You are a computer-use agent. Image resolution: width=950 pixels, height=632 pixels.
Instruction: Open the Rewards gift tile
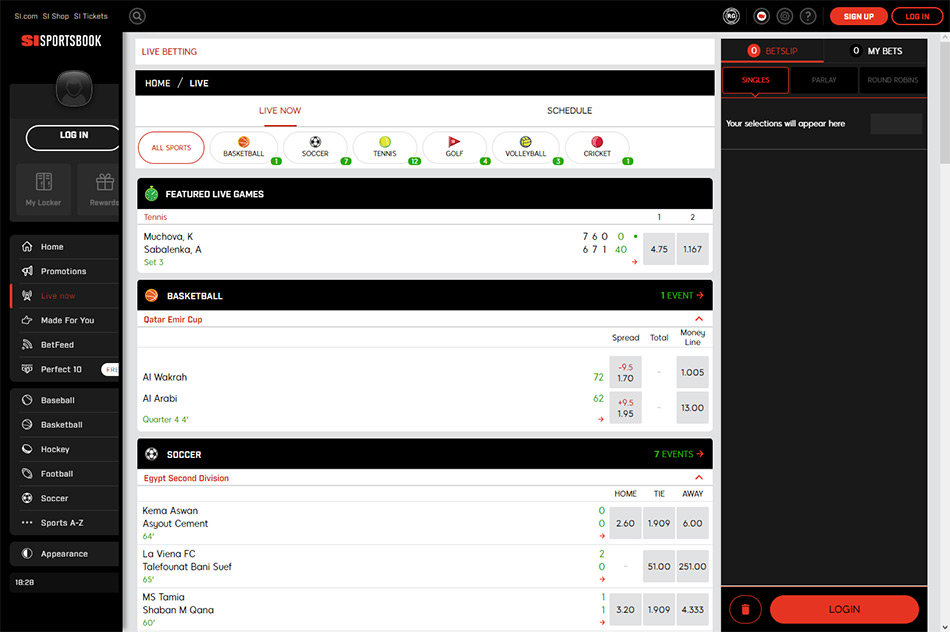(x=99, y=189)
